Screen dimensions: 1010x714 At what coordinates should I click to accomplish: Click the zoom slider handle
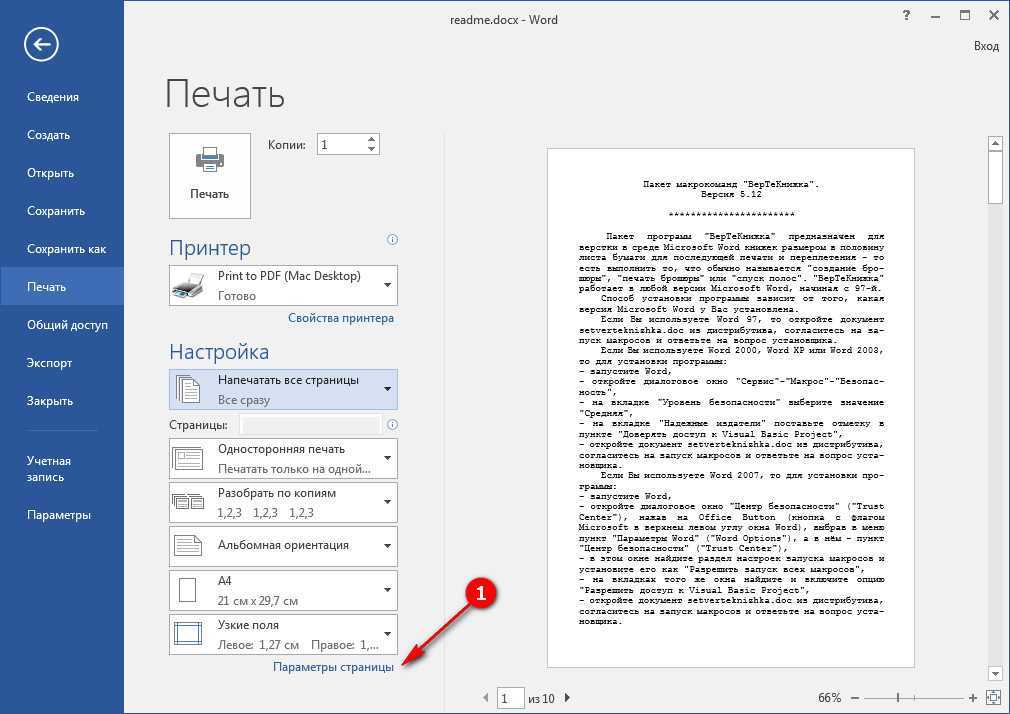point(898,698)
